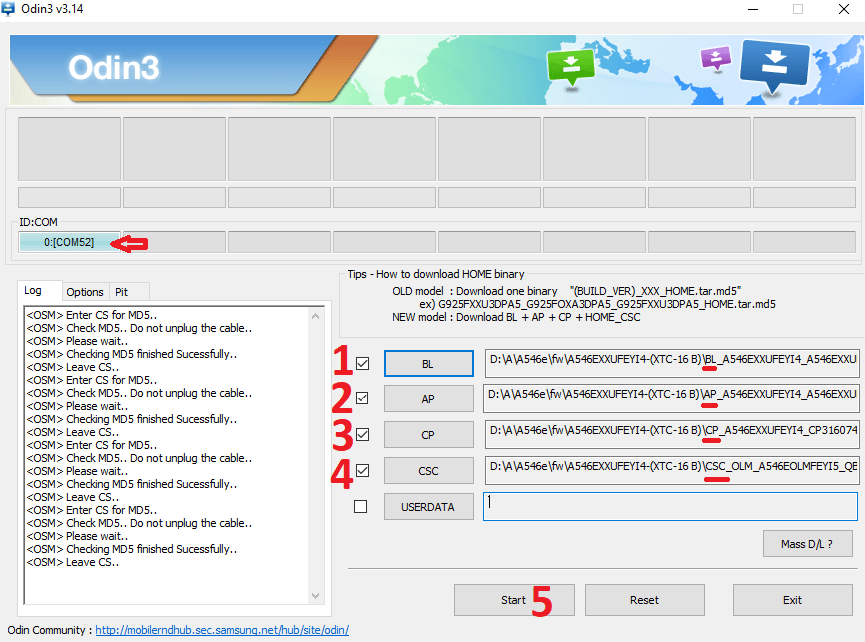
Task: Enable the USERDATA checkbox
Action: [361, 507]
